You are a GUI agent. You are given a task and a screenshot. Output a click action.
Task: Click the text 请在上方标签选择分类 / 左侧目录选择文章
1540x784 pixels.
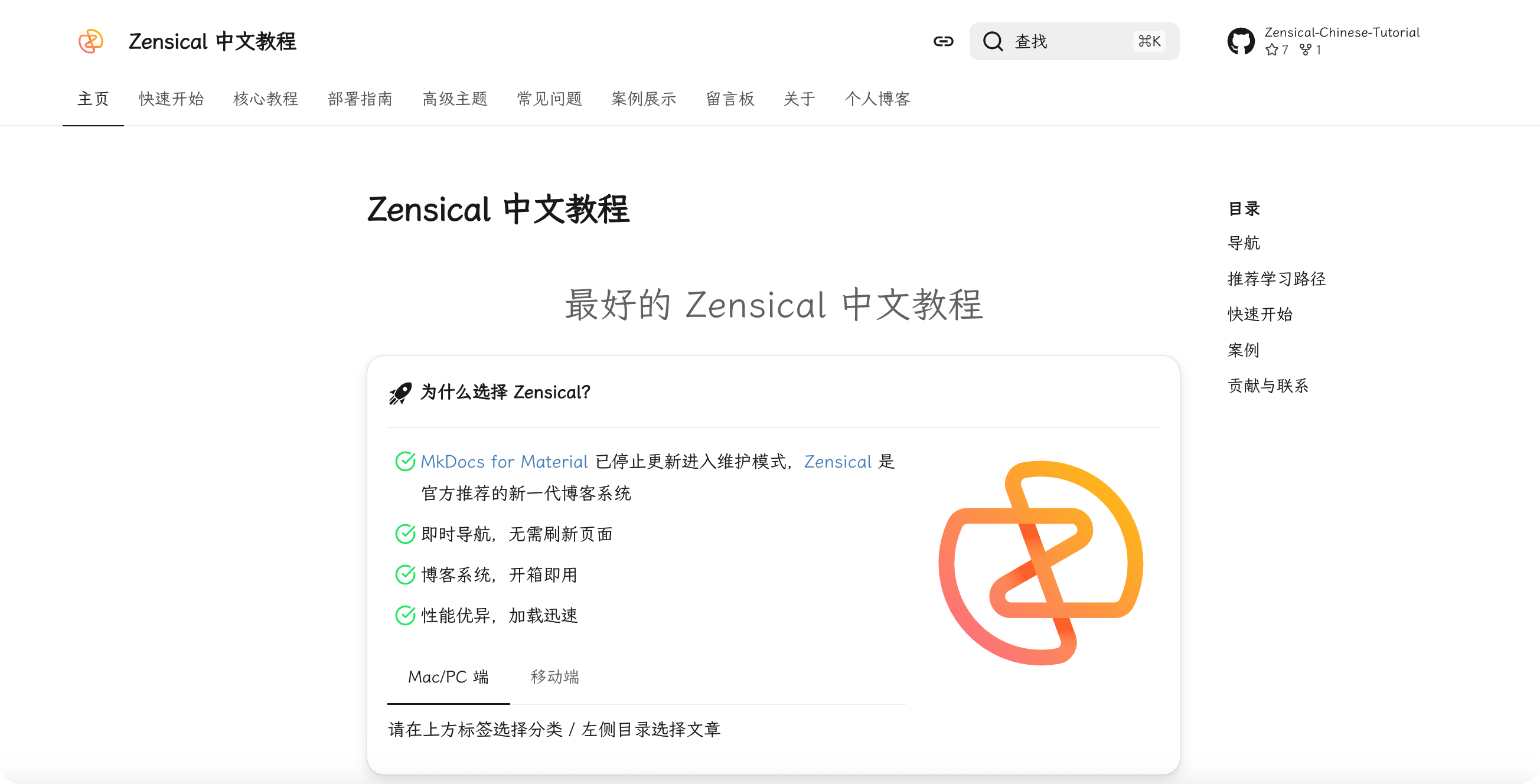tap(554, 729)
